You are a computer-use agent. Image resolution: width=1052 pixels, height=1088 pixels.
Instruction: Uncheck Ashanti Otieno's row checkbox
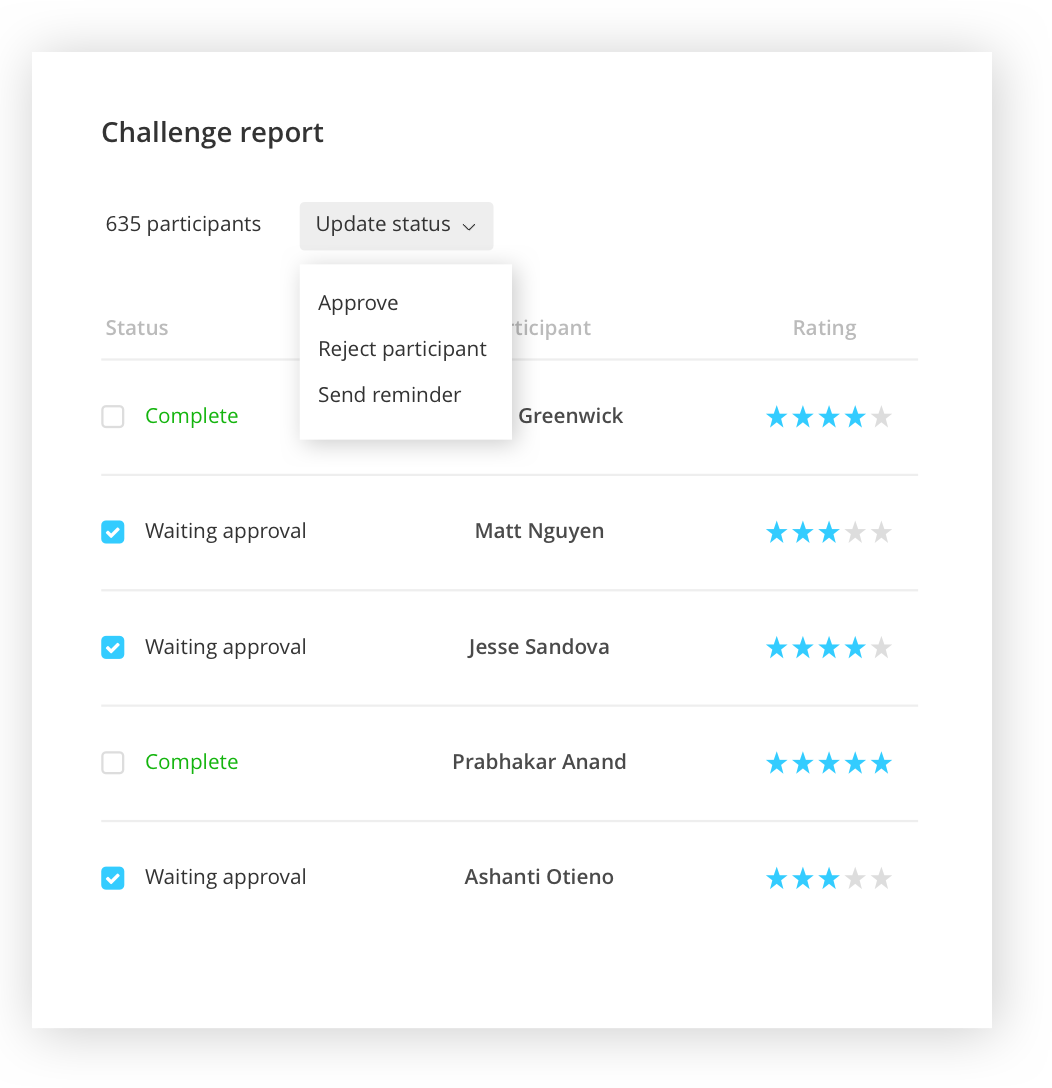pyautogui.click(x=113, y=878)
